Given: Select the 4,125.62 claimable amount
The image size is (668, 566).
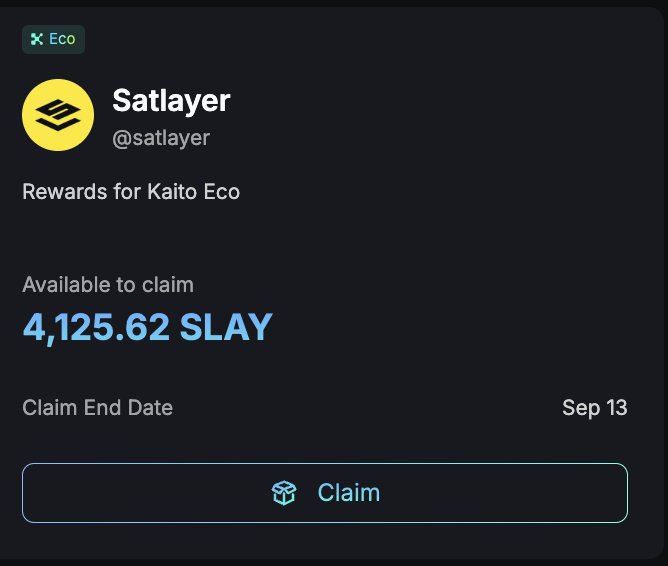Looking at the screenshot, I should pos(96,327).
